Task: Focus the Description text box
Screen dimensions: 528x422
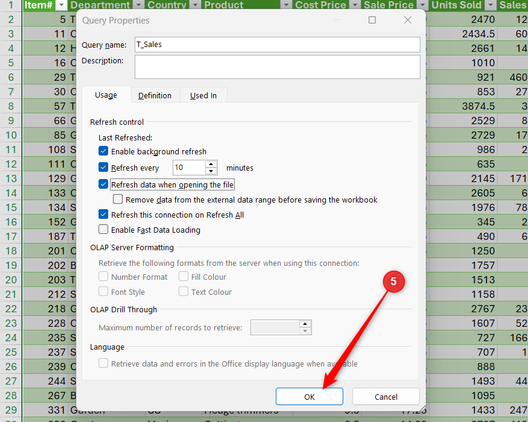Action: (x=277, y=67)
